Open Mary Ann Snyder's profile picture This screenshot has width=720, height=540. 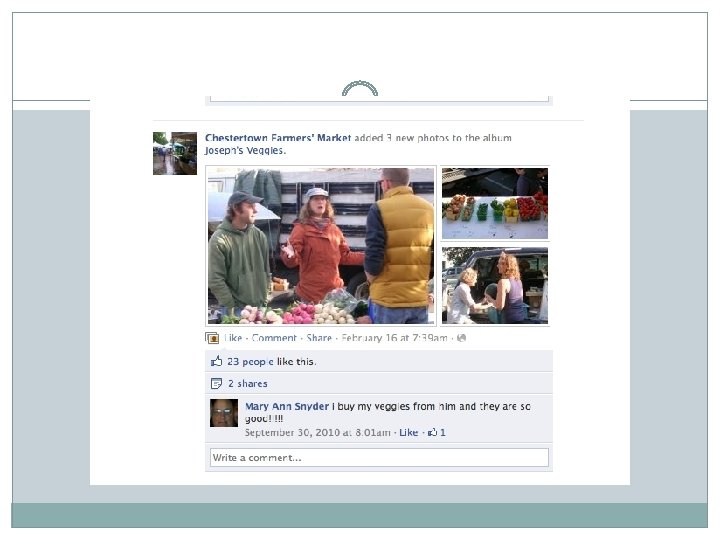[224, 413]
